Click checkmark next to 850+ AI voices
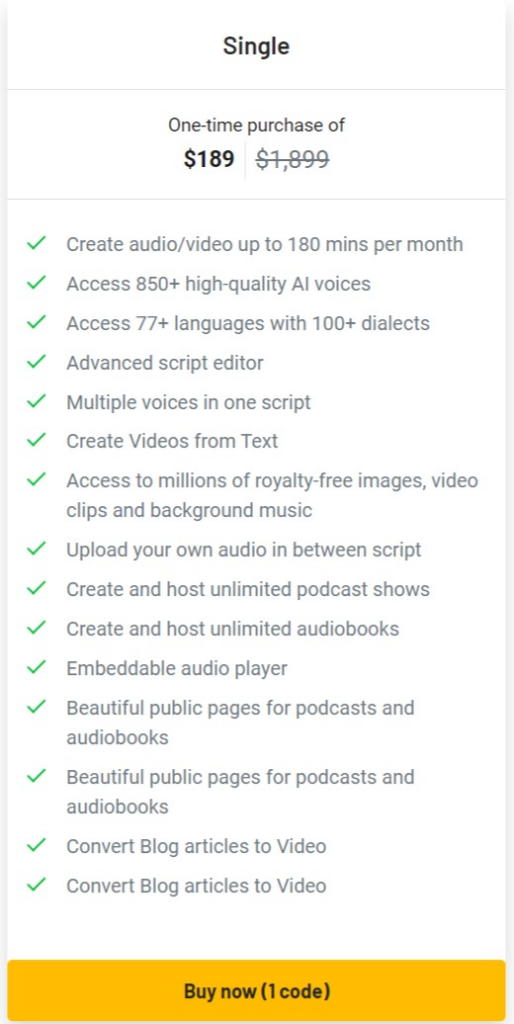Image resolution: width=514 pixels, height=1024 pixels. pyautogui.click(x=36, y=283)
